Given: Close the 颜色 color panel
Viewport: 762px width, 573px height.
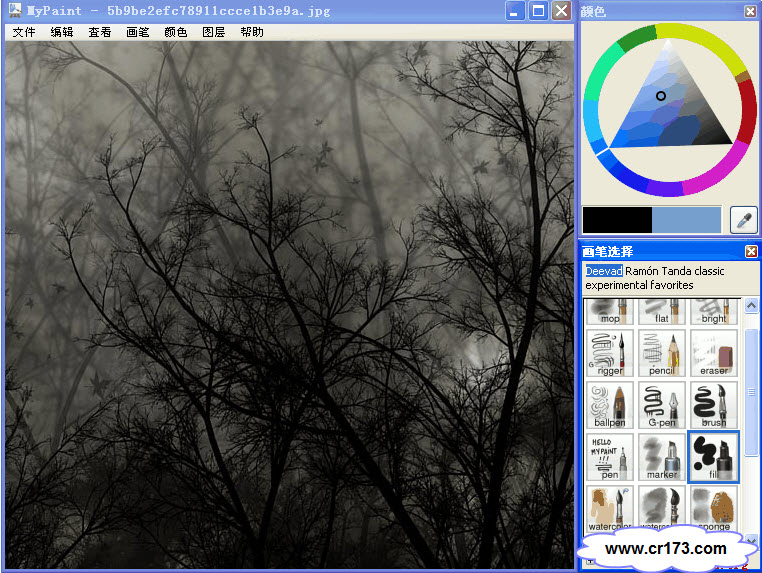Looking at the screenshot, I should pos(750,11).
